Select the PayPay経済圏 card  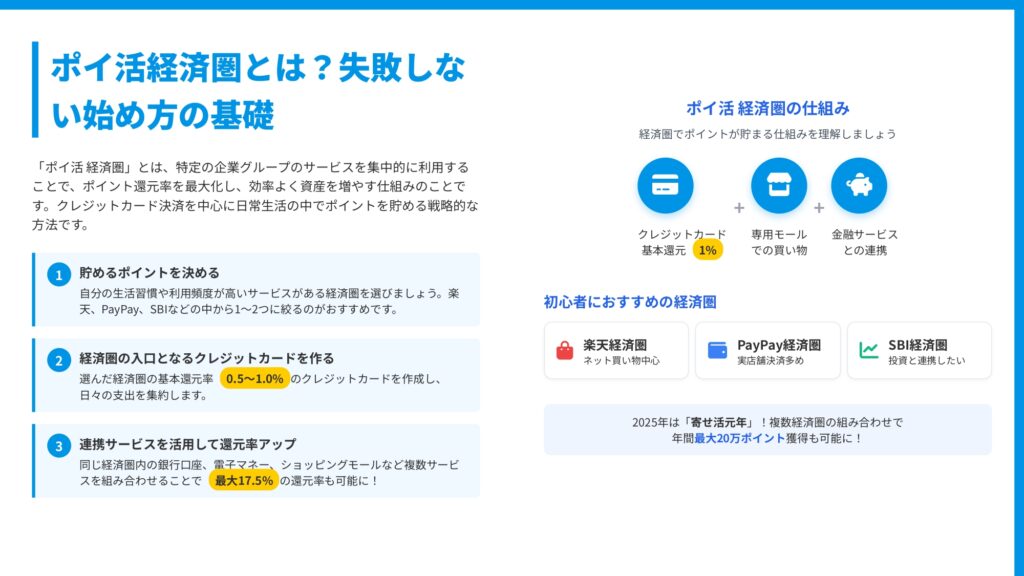pyautogui.click(x=768, y=350)
